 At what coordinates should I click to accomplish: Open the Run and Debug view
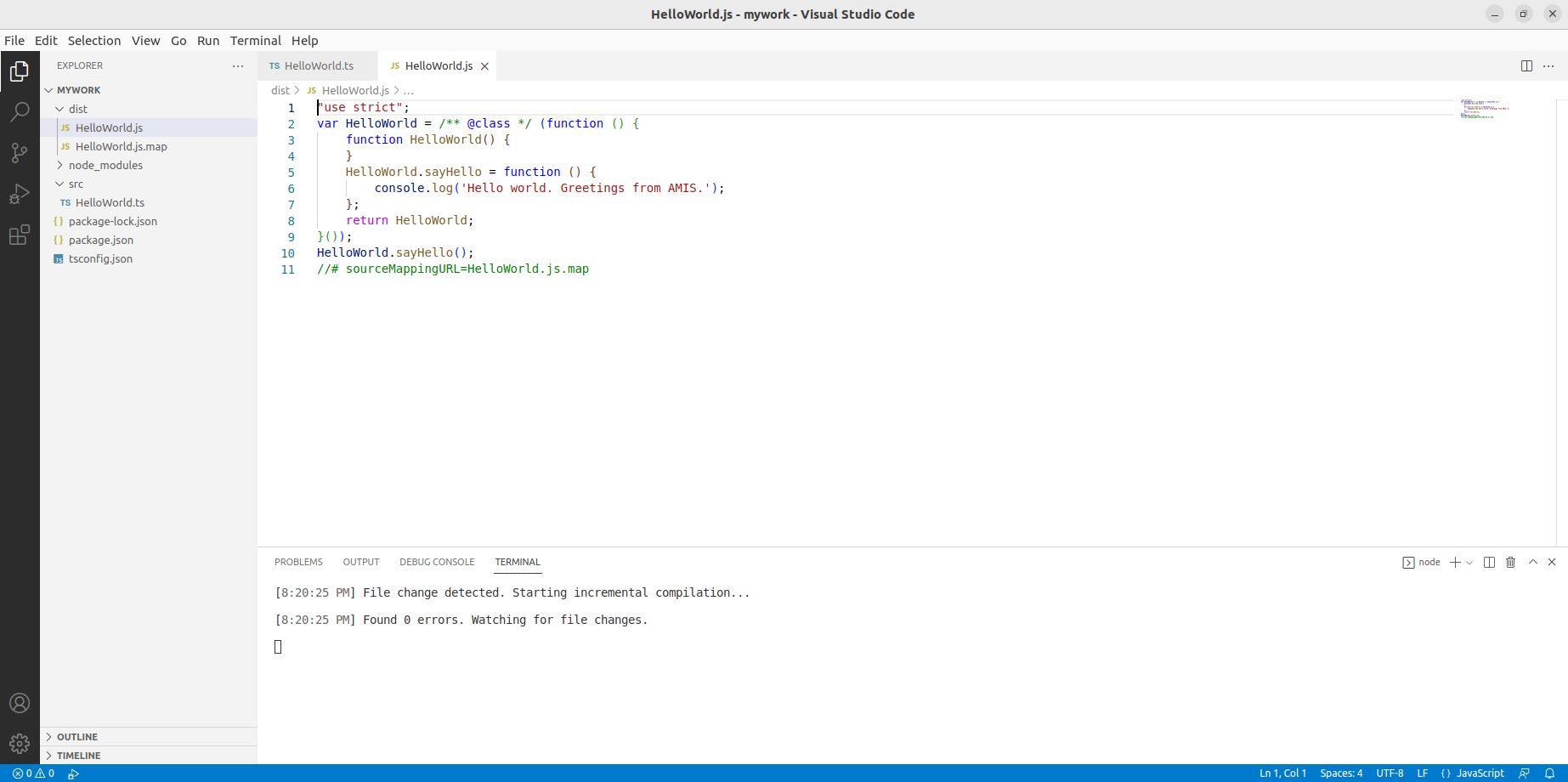[20, 195]
